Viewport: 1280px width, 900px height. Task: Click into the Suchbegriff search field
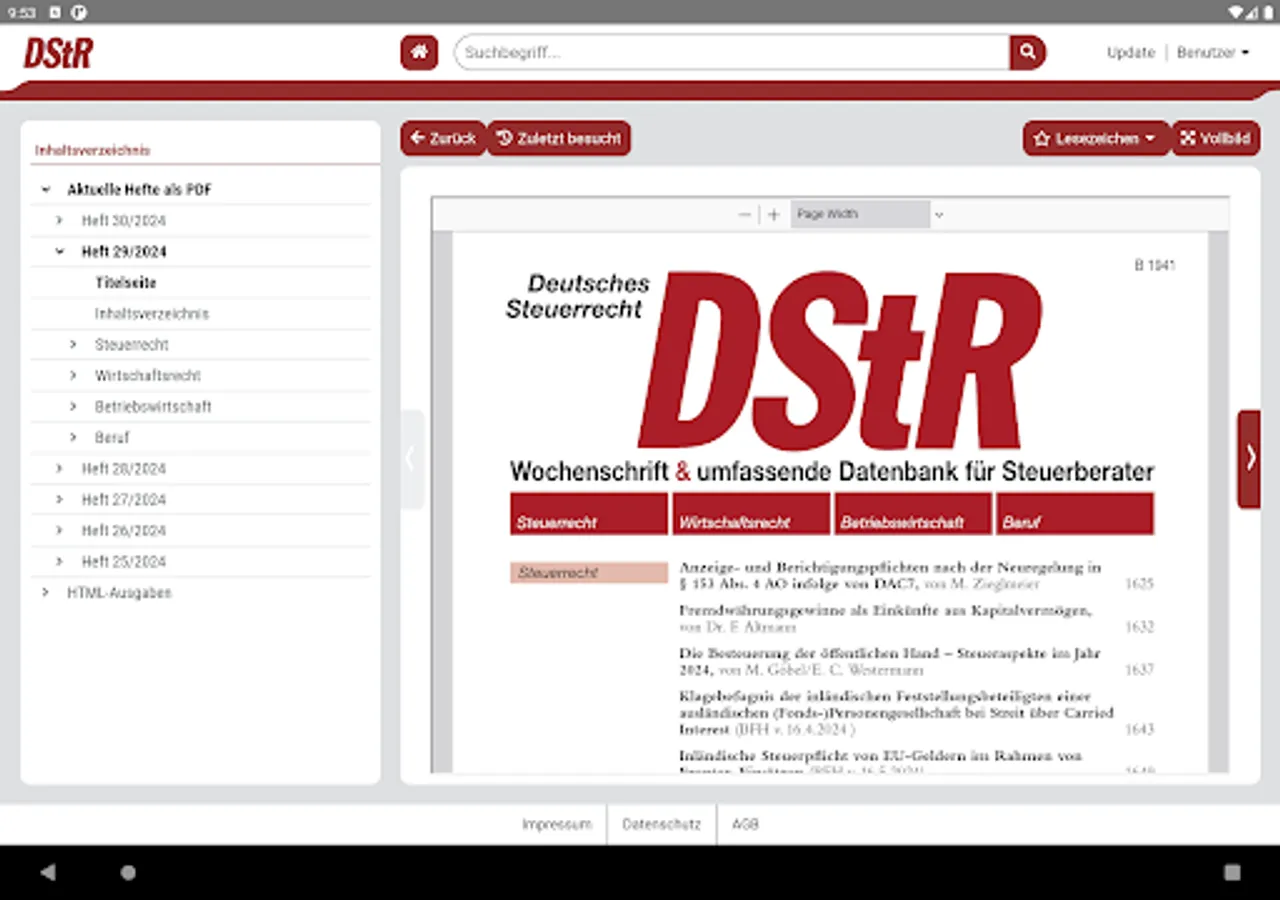point(700,52)
